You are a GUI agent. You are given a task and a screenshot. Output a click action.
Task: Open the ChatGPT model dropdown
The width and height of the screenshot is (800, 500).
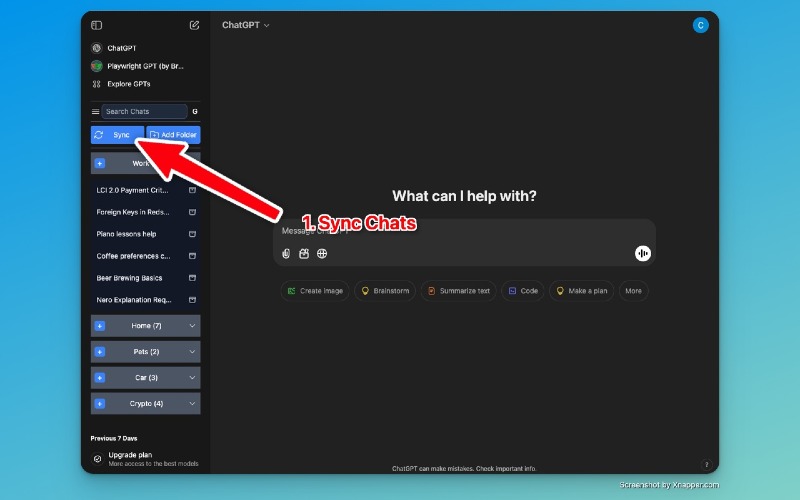(x=245, y=25)
